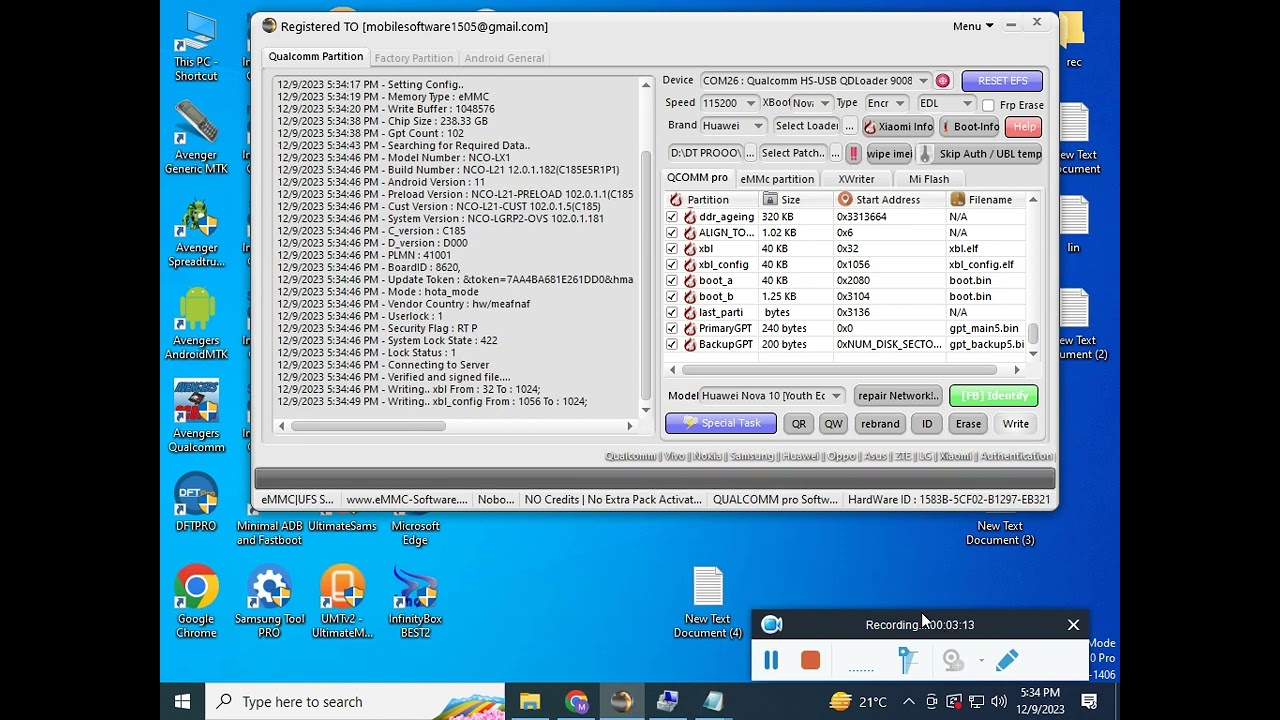Image resolution: width=1280 pixels, height=720 pixels.
Task: Uncheck the xbl_config partition checkbox
Action: [x=672, y=265]
